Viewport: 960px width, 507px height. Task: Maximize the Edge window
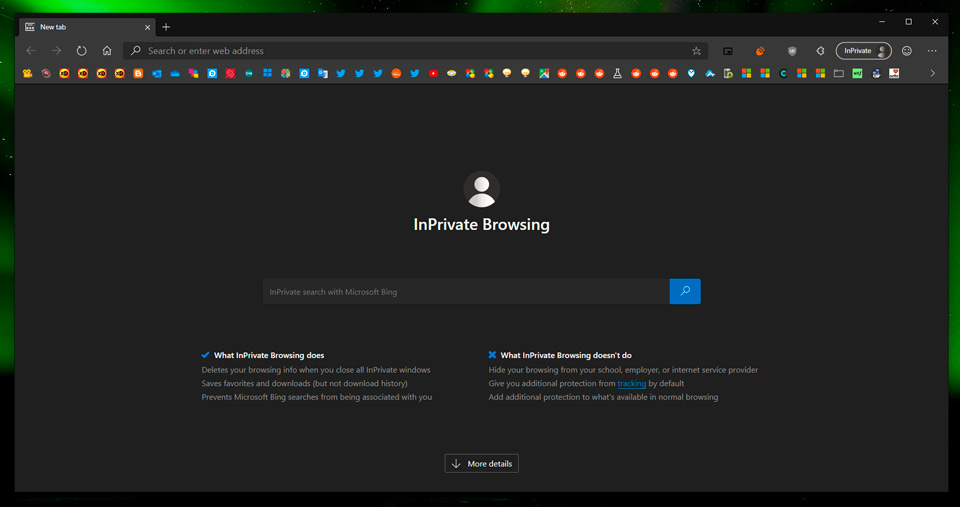tap(909, 22)
